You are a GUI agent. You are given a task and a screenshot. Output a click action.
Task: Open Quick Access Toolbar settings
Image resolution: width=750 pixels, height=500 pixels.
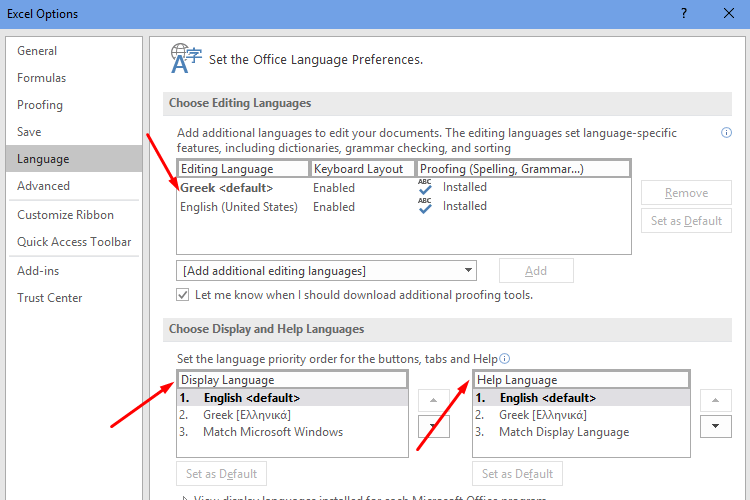[74, 242]
